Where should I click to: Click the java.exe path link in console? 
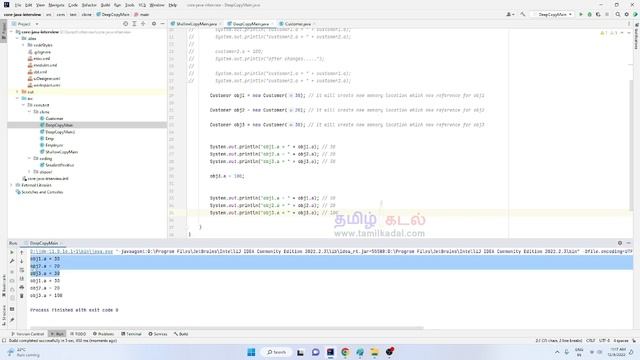[x=71, y=251]
